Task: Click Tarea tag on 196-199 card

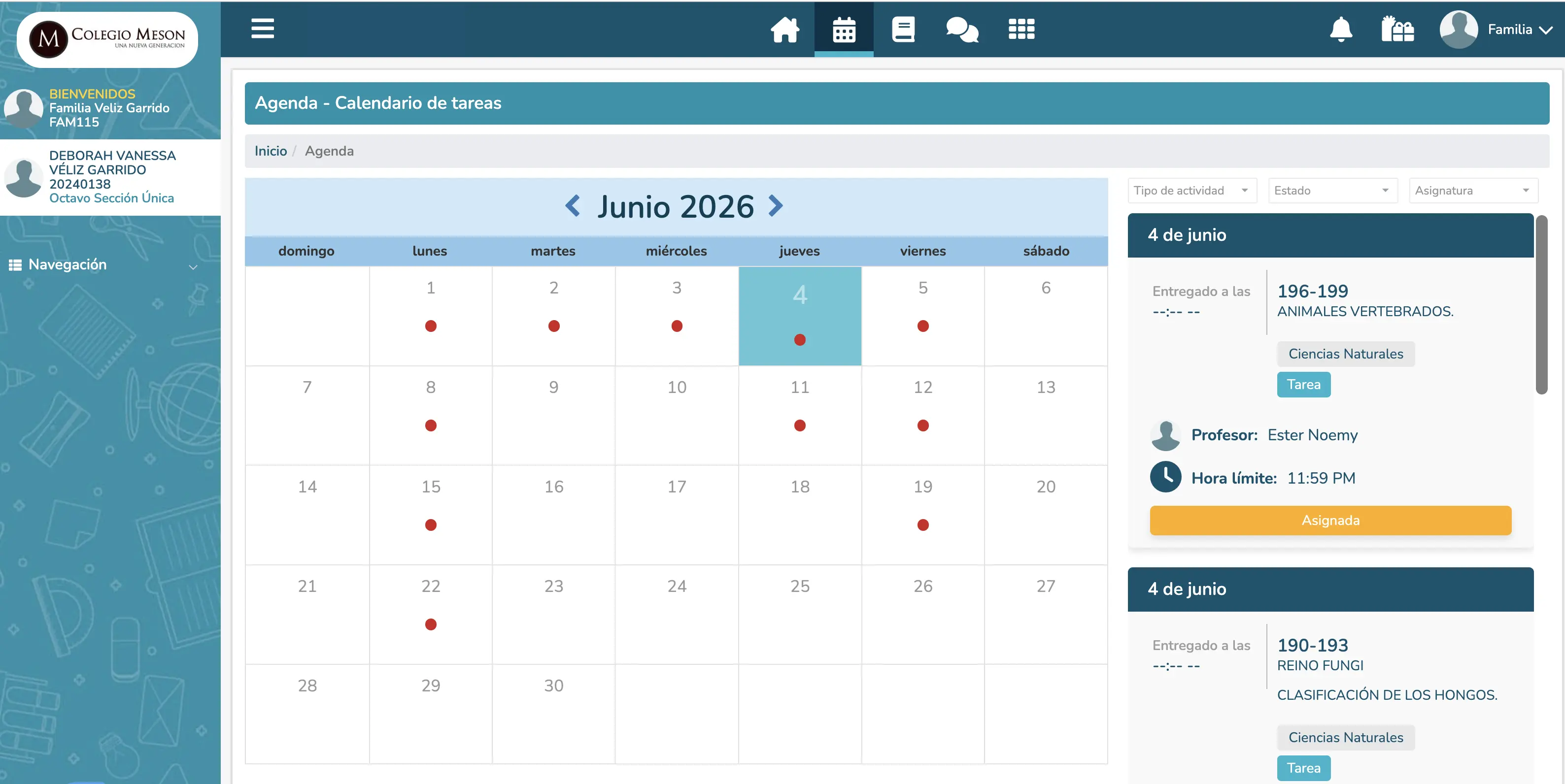Action: (x=1303, y=385)
